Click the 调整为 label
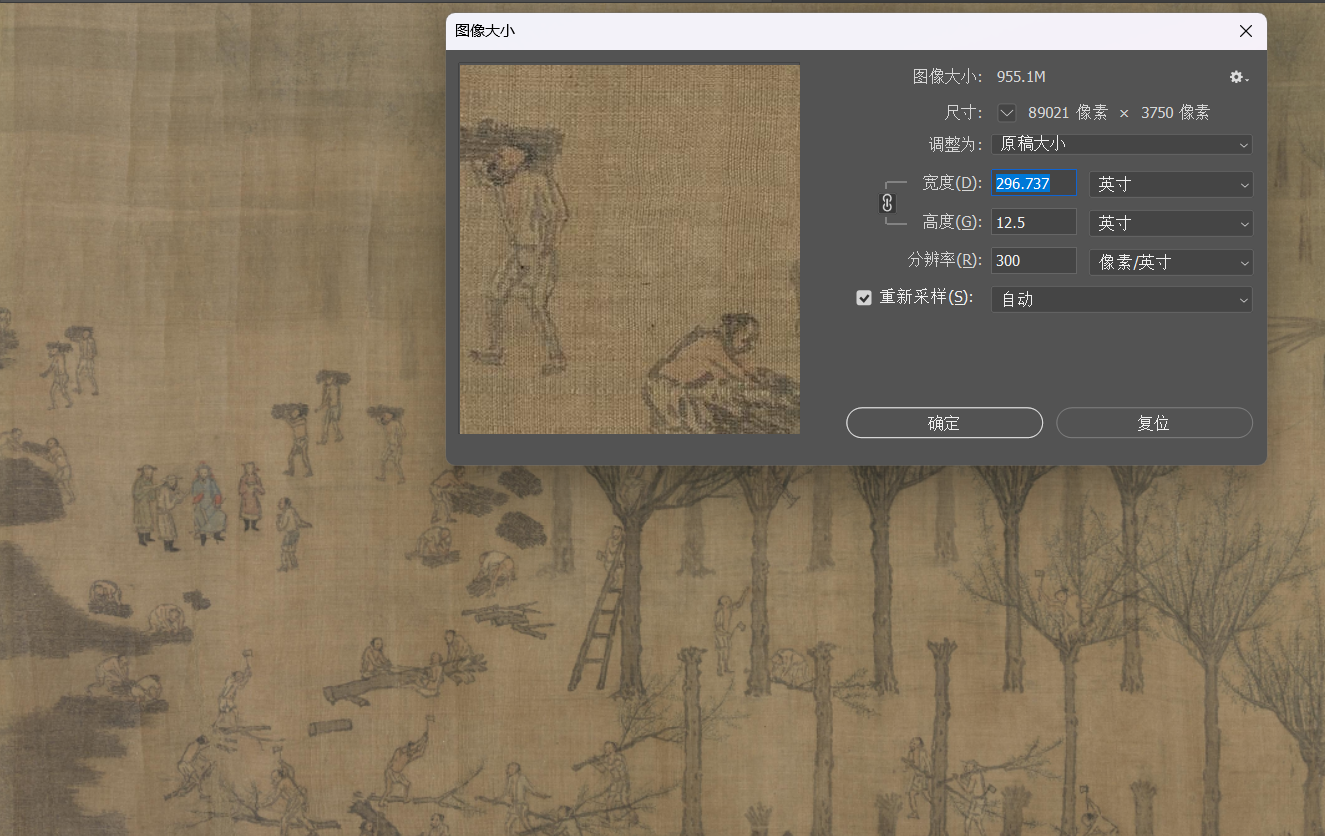The width and height of the screenshot is (1325, 836). coord(956,145)
